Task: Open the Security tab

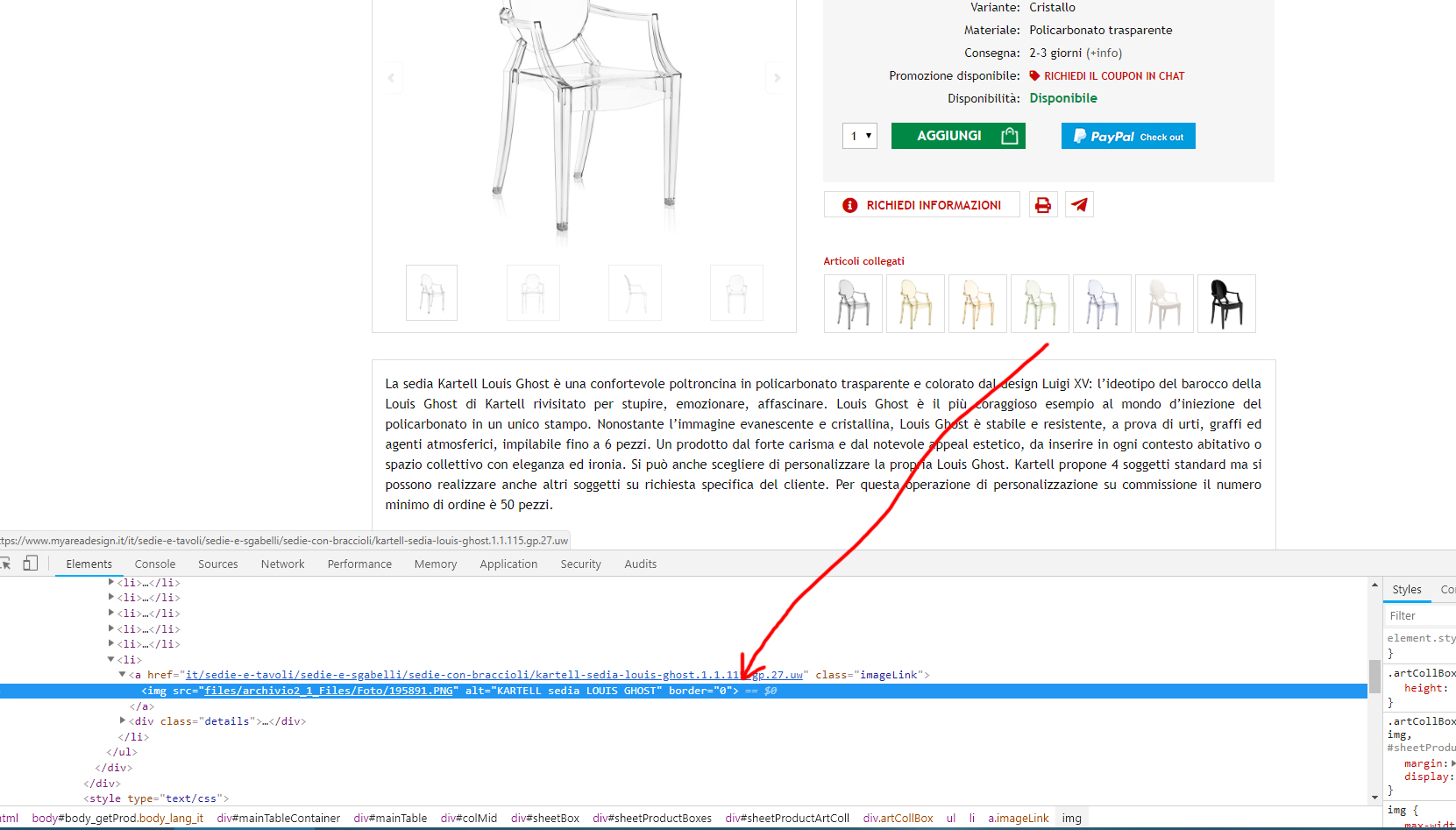Action: [x=581, y=564]
